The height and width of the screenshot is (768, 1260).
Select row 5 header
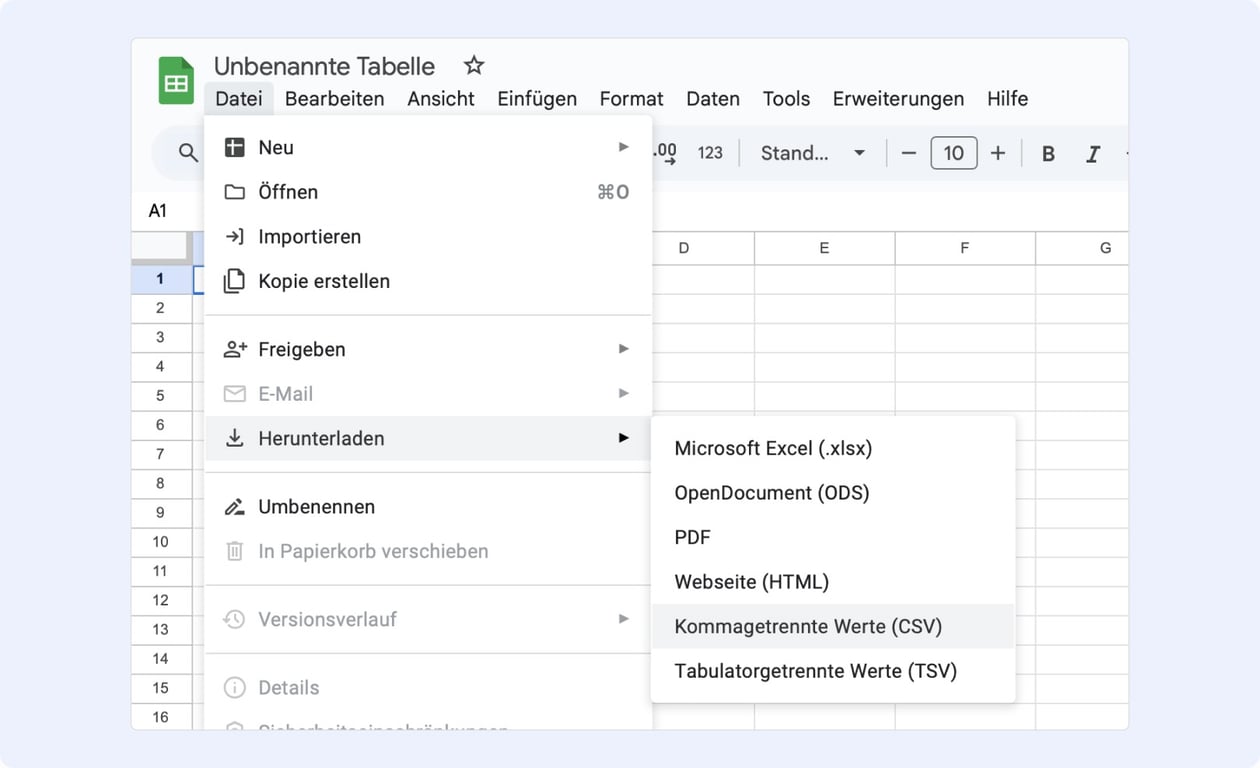[x=161, y=396]
